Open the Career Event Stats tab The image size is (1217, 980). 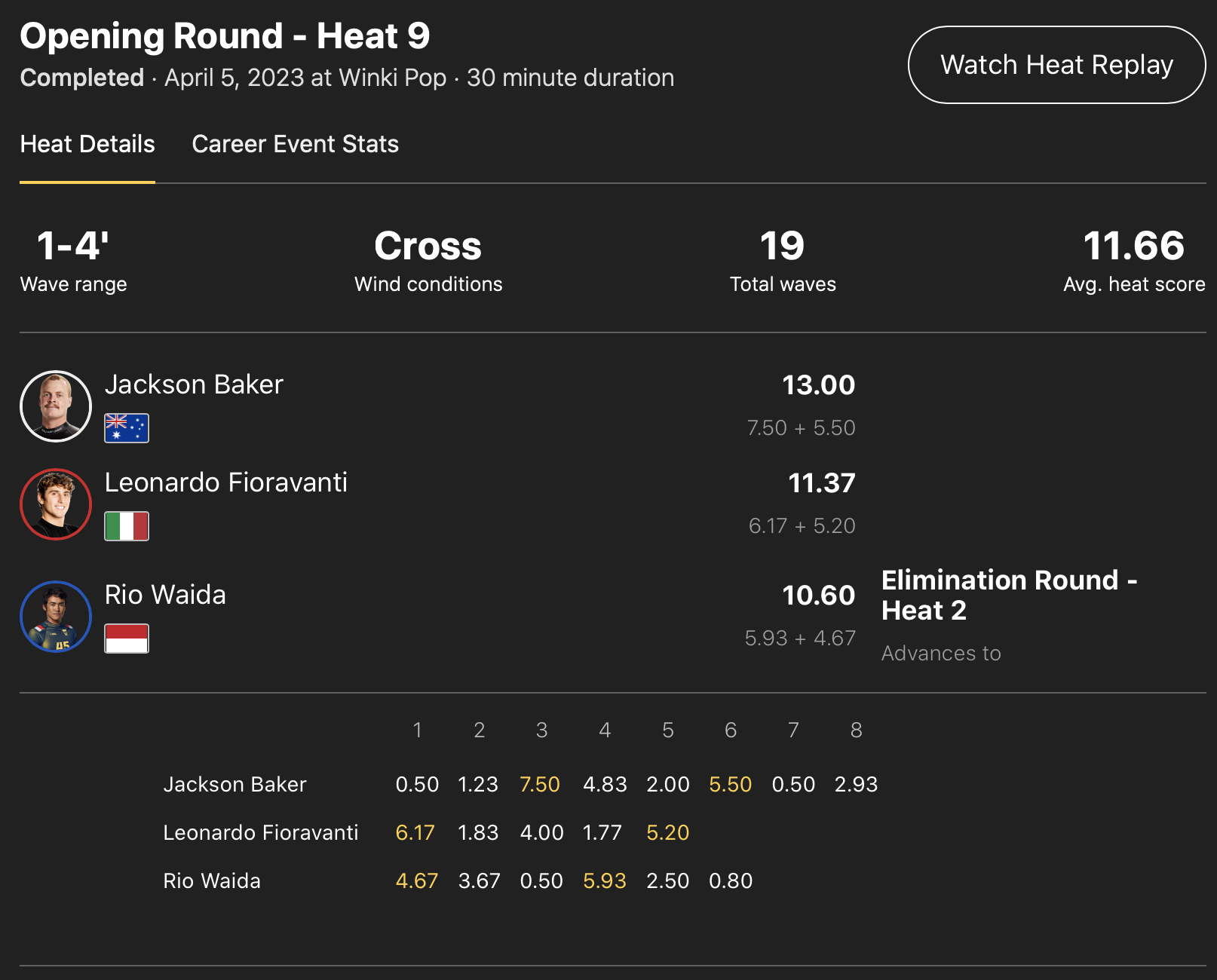295,144
